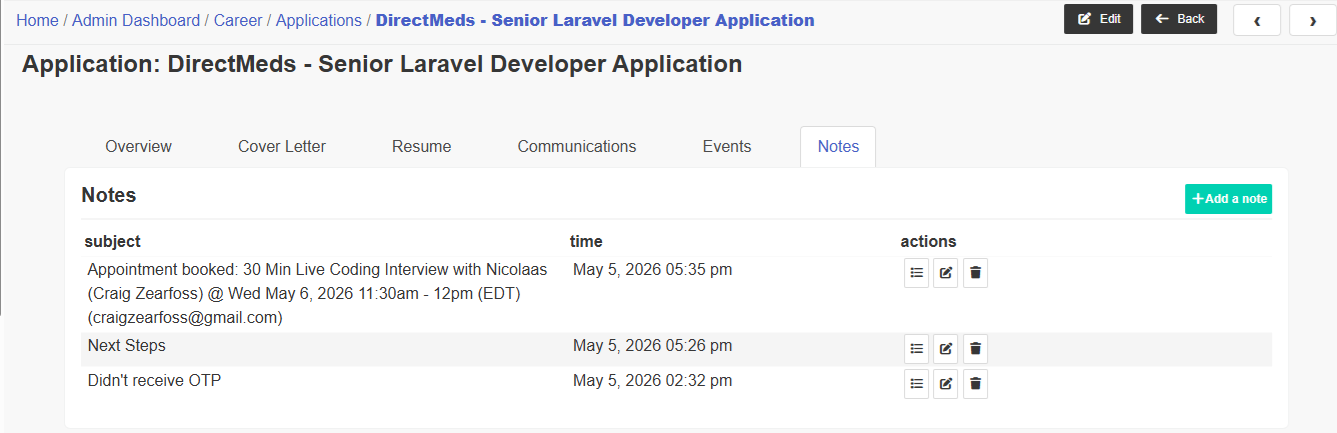Edit the Appointment booked note
Image resolution: width=1337 pixels, height=433 pixels.
(x=946, y=273)
